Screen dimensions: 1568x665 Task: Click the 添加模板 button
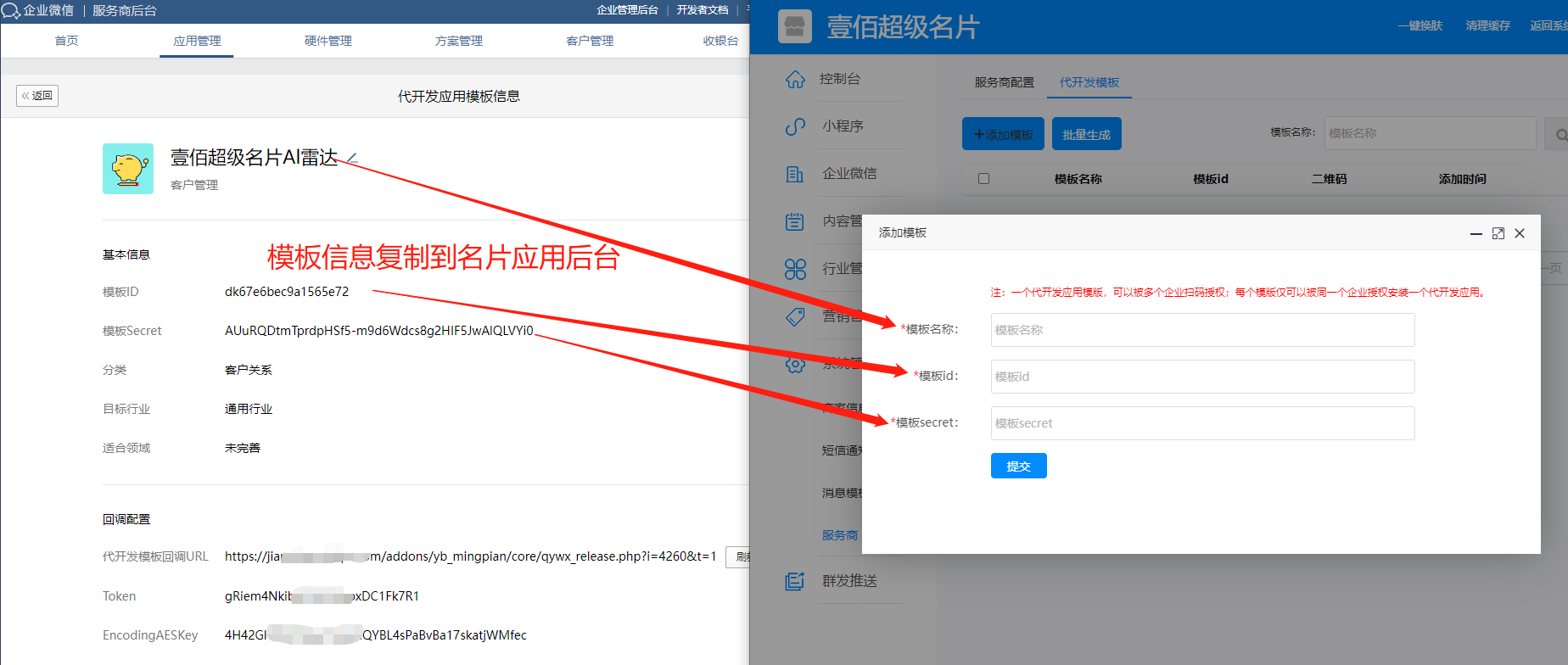(x=1004, y=134)
